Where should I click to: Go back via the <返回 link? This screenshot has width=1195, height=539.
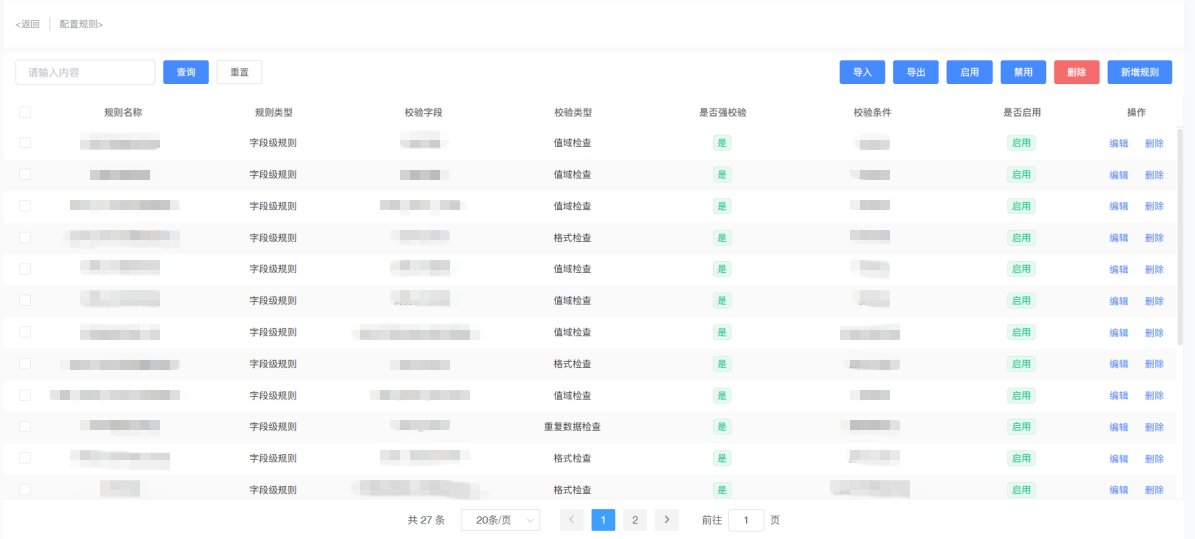[27, 24]
